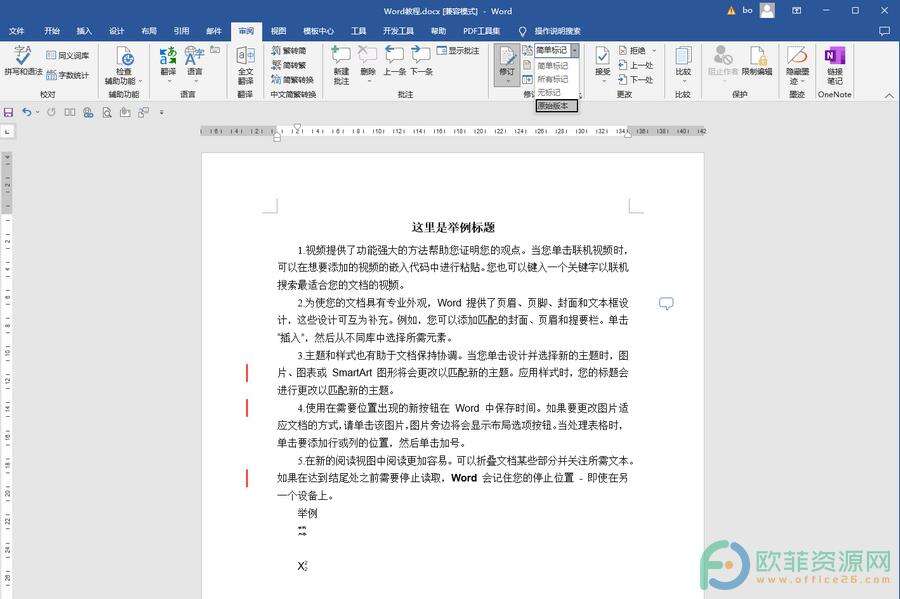Jump to previous change 上一处

[x=636, y=65]
